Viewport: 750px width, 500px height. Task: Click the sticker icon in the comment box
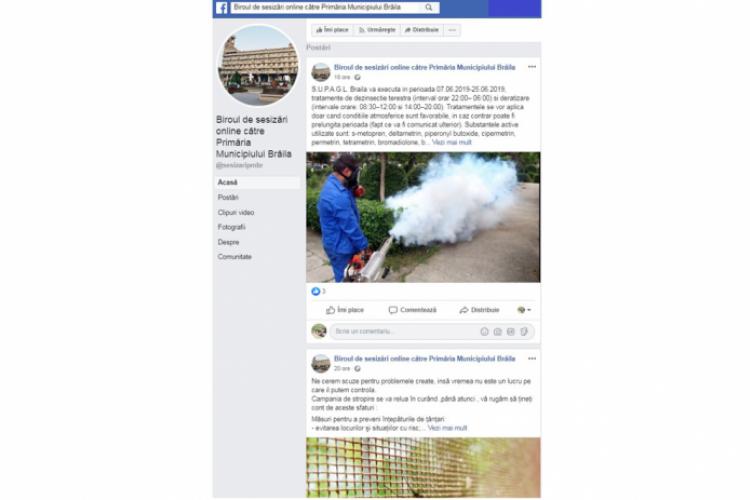tap(524, 332)
